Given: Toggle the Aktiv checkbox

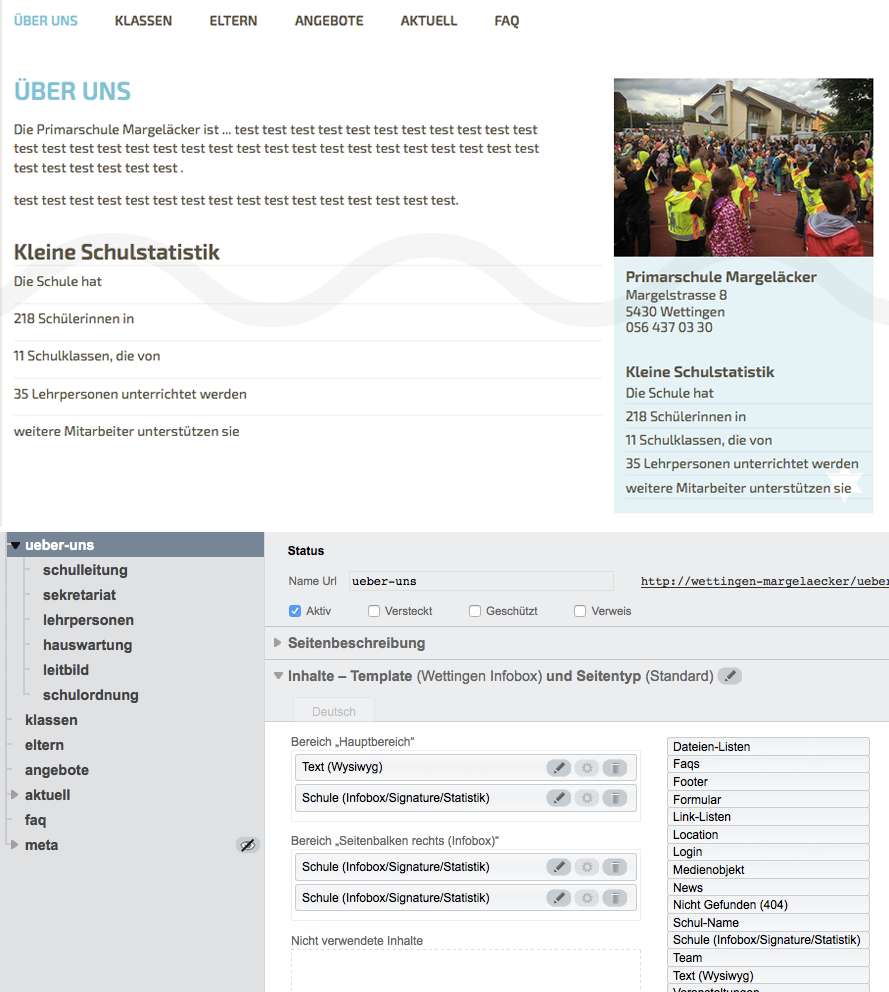Looking at the screenshot, I should tap(295, 611).
